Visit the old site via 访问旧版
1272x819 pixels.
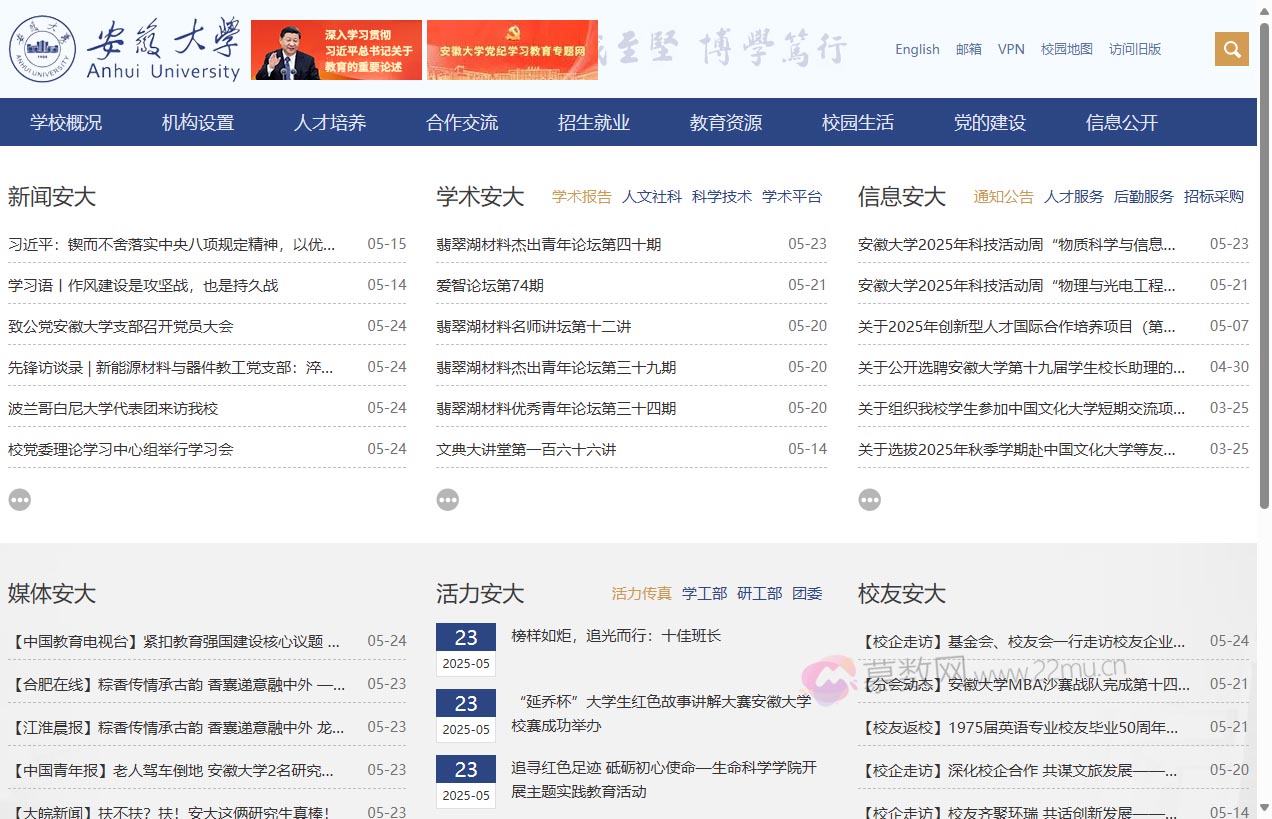click(1135, 49)
